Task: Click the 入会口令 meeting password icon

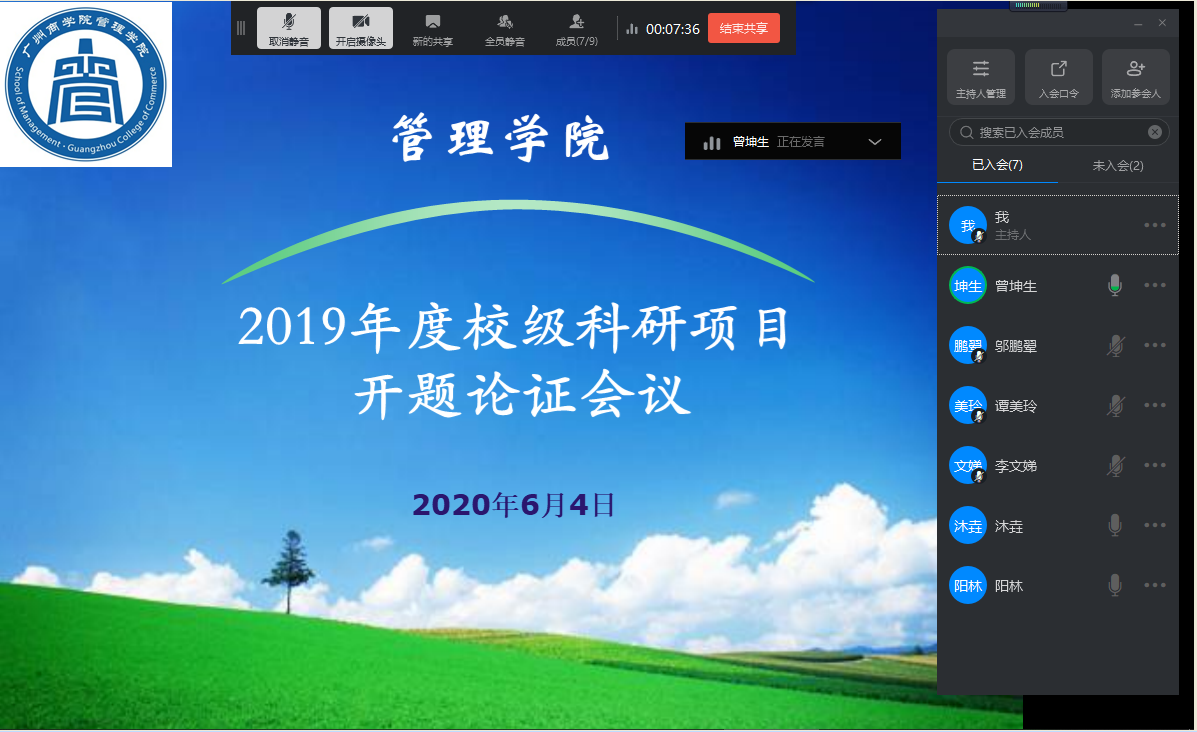Action: [x=1058, y=77]
